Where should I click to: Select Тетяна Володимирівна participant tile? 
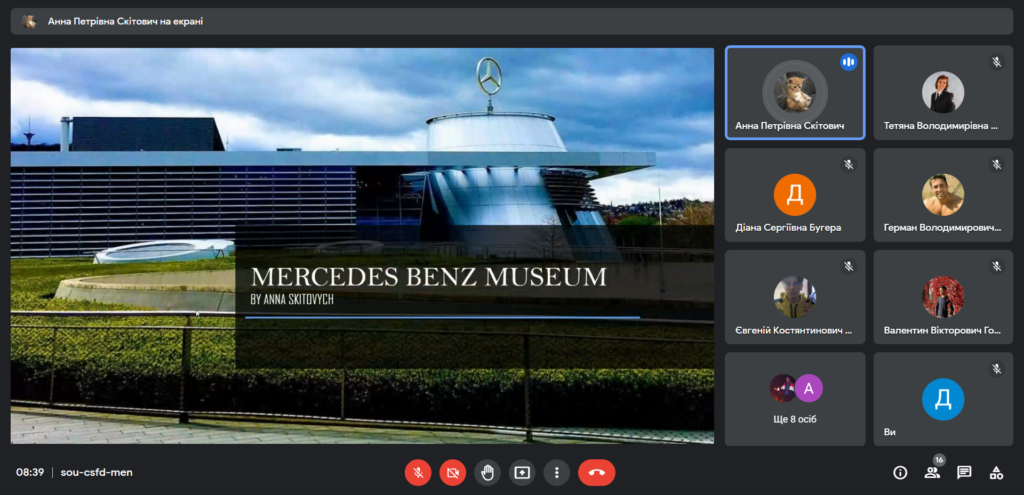point(943,93)
